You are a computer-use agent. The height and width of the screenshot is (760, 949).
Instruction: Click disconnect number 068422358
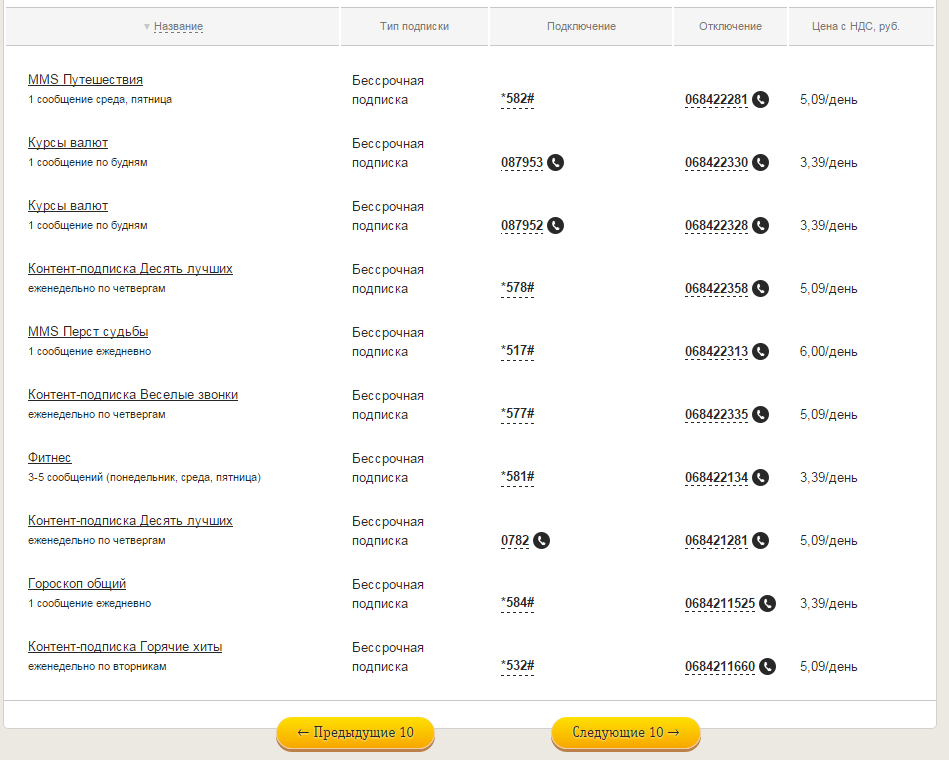tap(716, 288)
